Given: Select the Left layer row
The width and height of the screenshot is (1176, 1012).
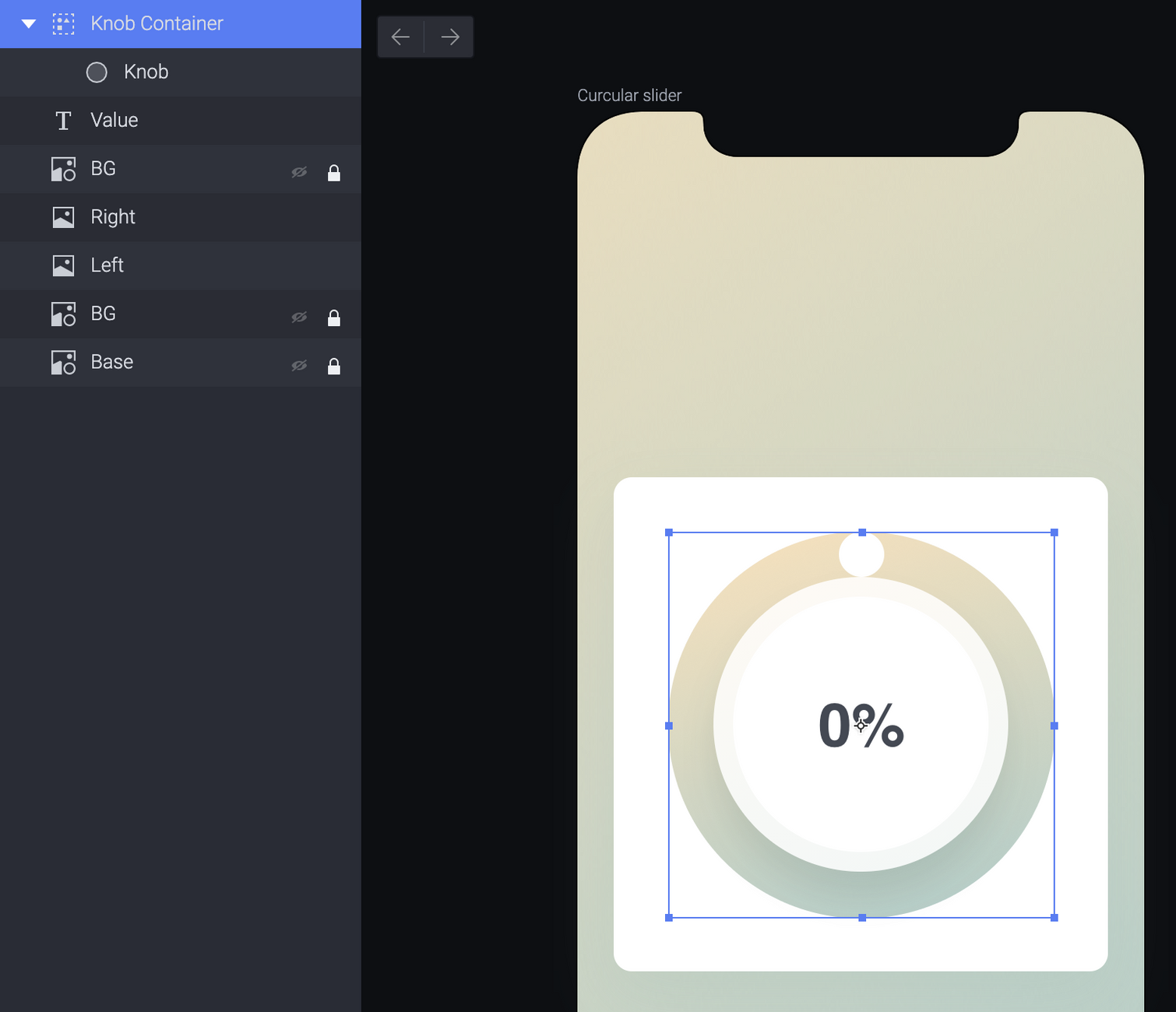Looking at the screenshot, I should 181,265.
